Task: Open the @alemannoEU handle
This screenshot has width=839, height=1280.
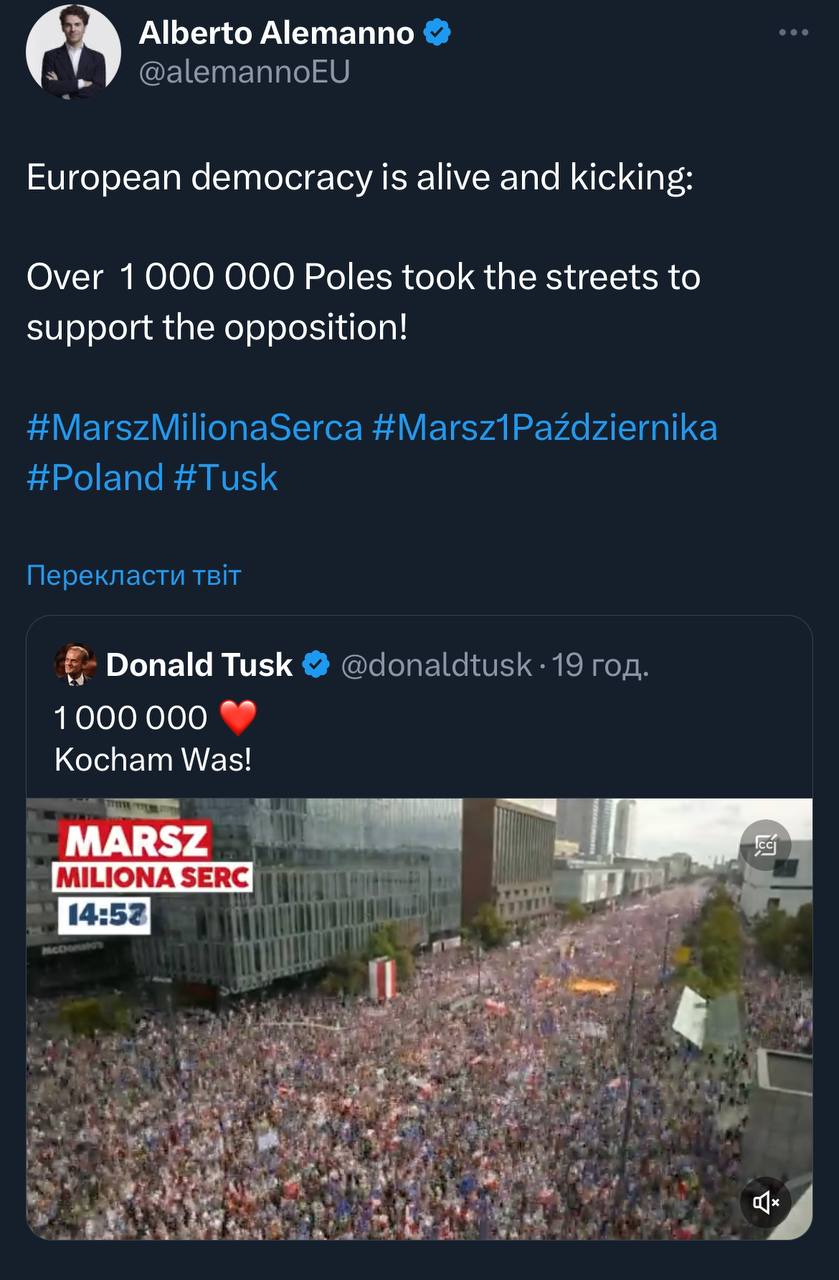Action: coord(244,72)
